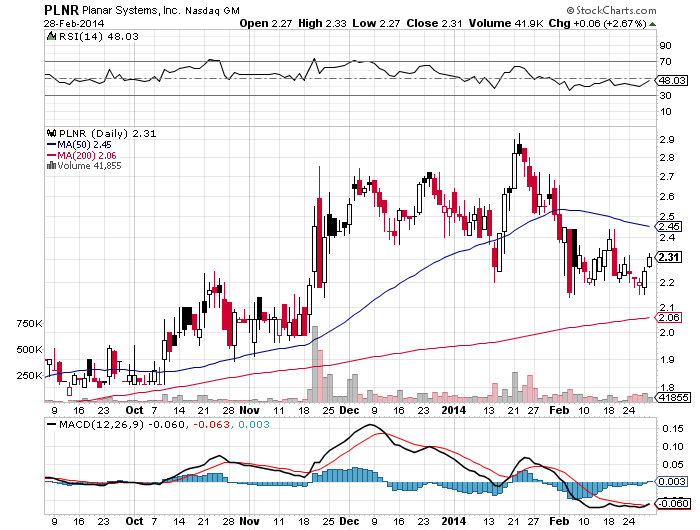This screenshot has width=700, height=530.
Task: Click the 500K volume scale label
Action: (x=29, y=350)
